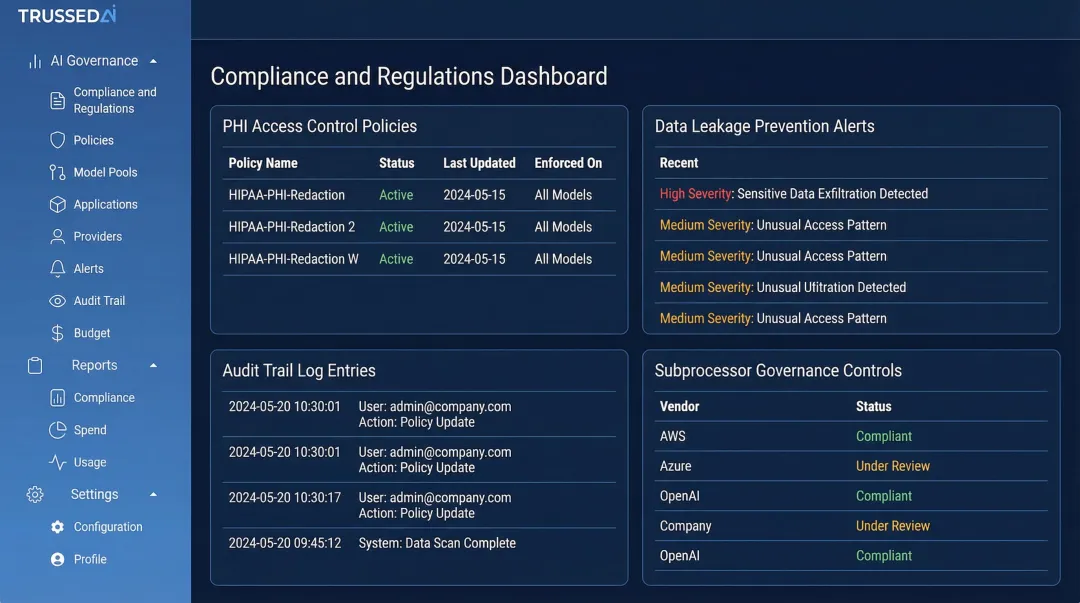Collapse the Settings section
The height and width of the screenshot is (603, 1080).
click(x=153, y=493)
